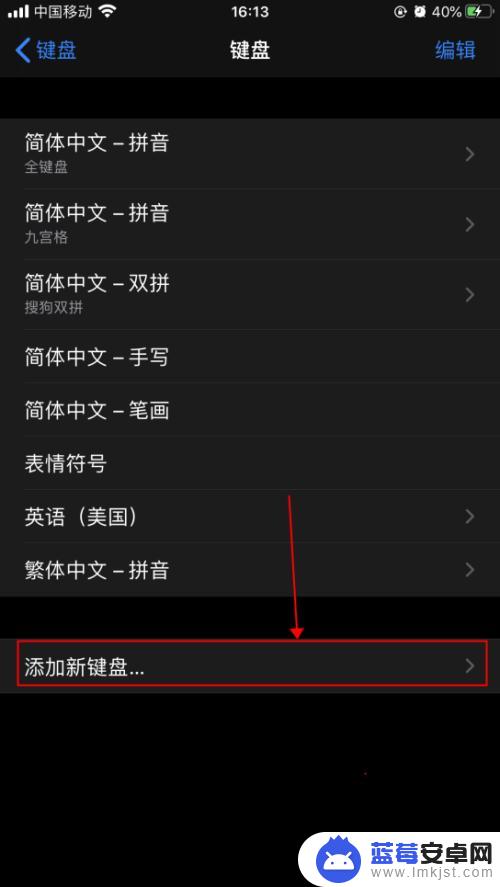
Task: Tap the rotation lock status icon
Action: pos(400,12)
